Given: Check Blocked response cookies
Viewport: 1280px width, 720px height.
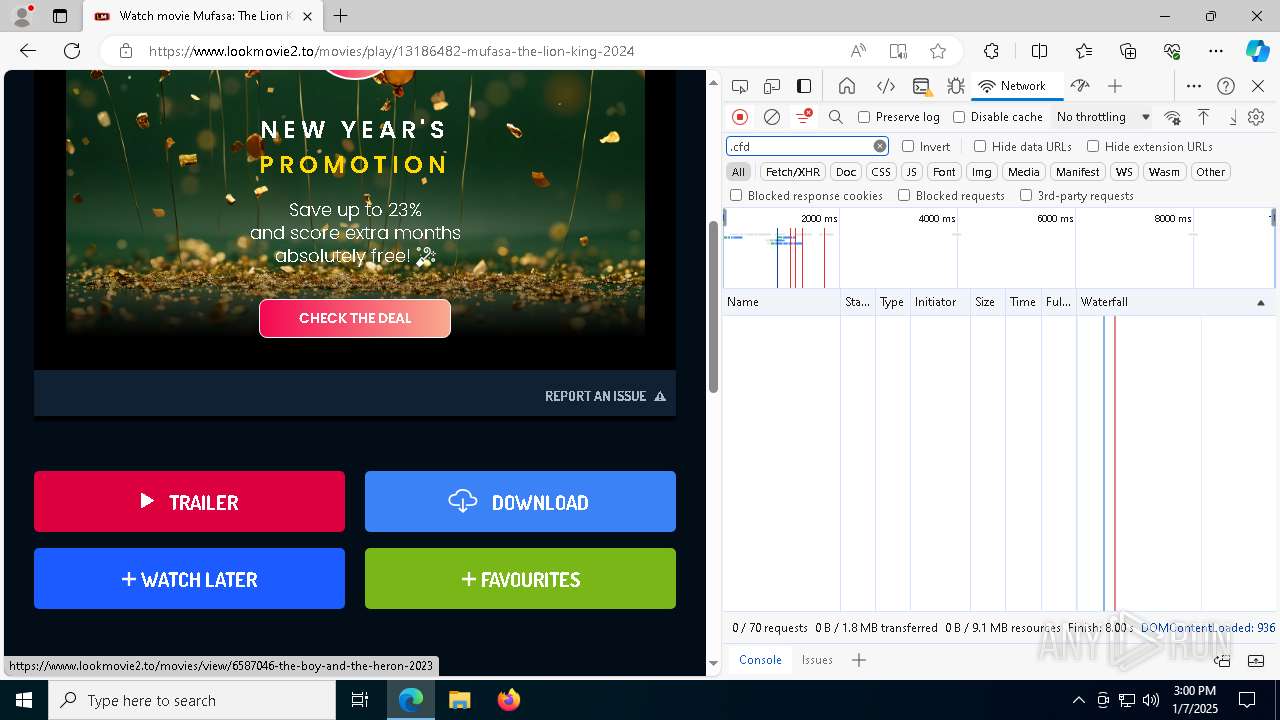Looking at the screenshot, I should click(x=736, y=196).
